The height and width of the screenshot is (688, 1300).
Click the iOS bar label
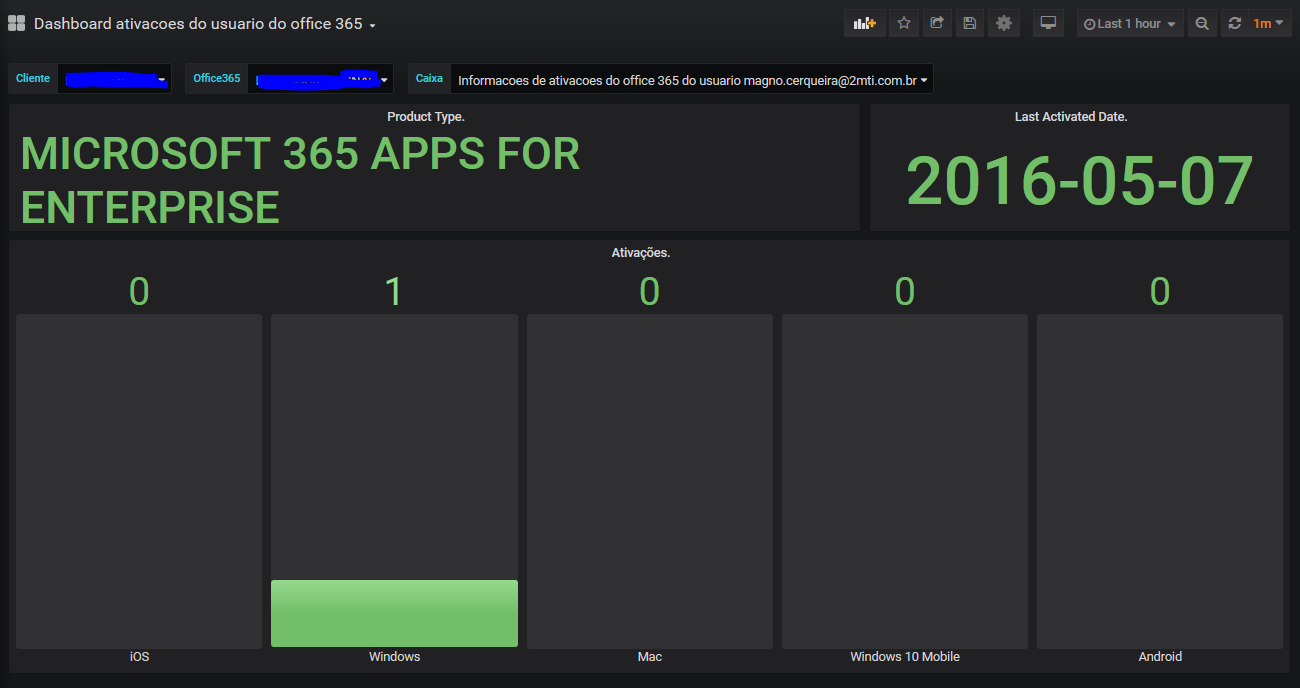coord(139,657)
